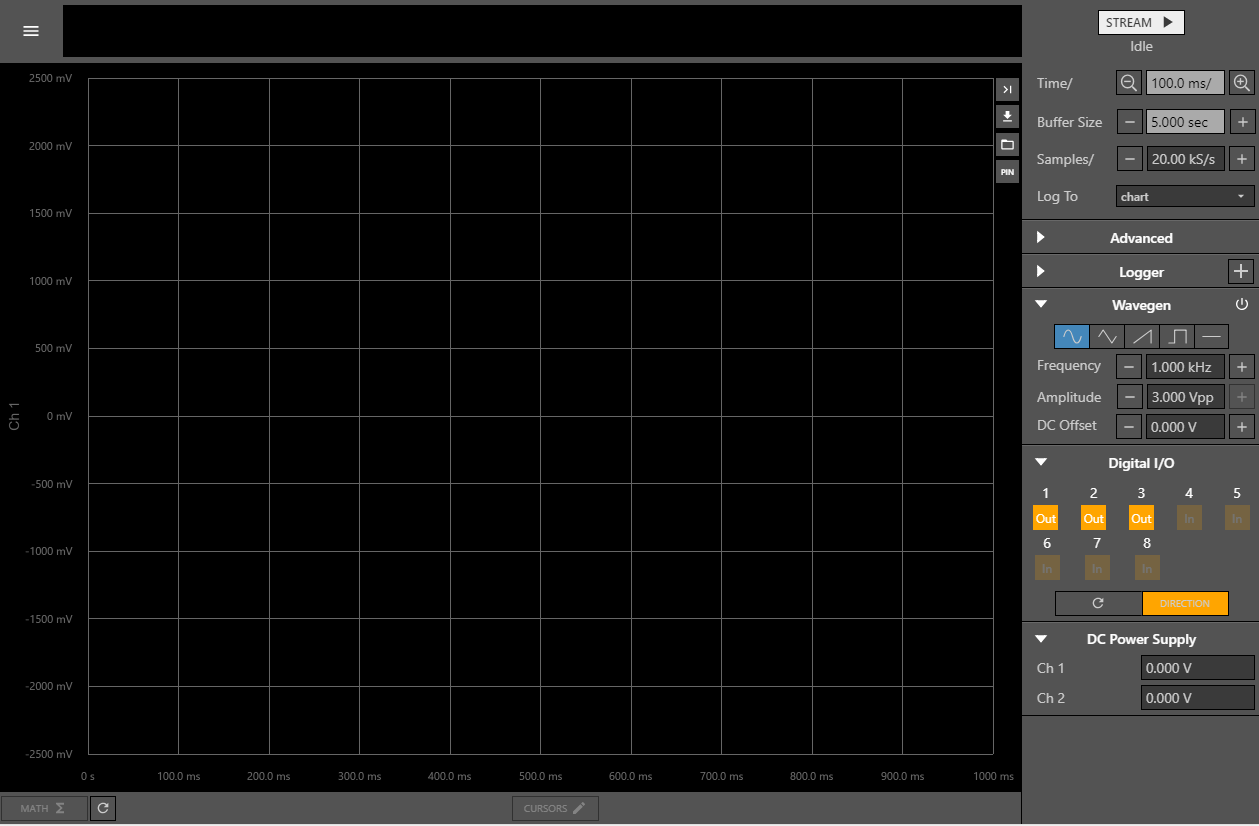Viewport: 1259px width, 826px height.
Task: Start streaming with STREAM button
Action: 1141,23
